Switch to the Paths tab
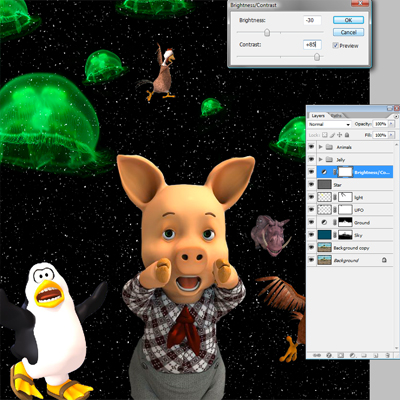 [x=336, y=116]
